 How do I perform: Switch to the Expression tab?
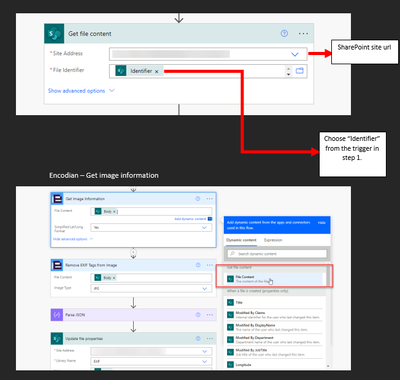click(273, 240)
